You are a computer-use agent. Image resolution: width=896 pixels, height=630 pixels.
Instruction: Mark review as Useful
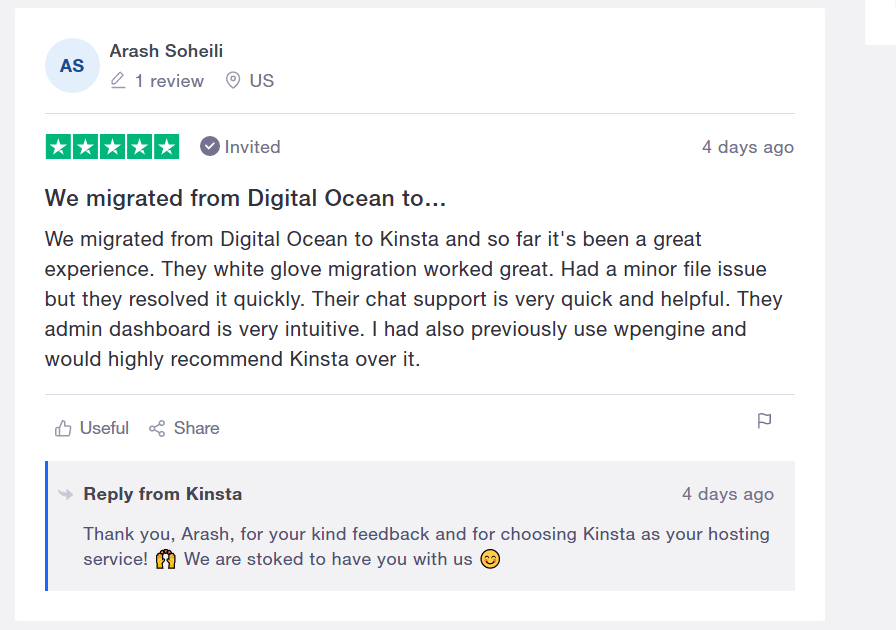tap(104, 428)
